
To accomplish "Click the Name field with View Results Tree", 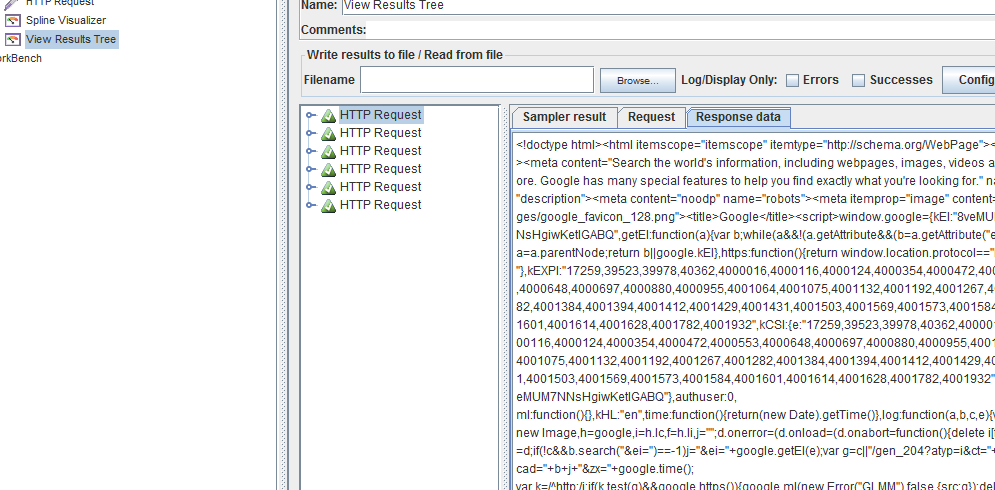I will 668,6.
